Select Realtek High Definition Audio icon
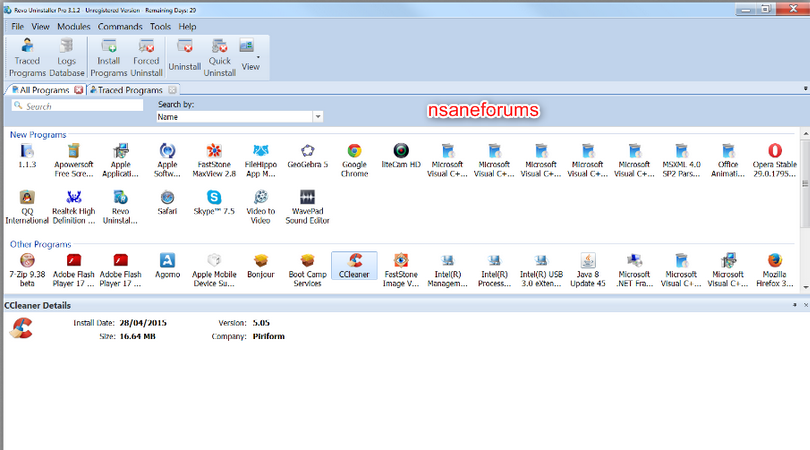810x450 pixels. [73, 207]
